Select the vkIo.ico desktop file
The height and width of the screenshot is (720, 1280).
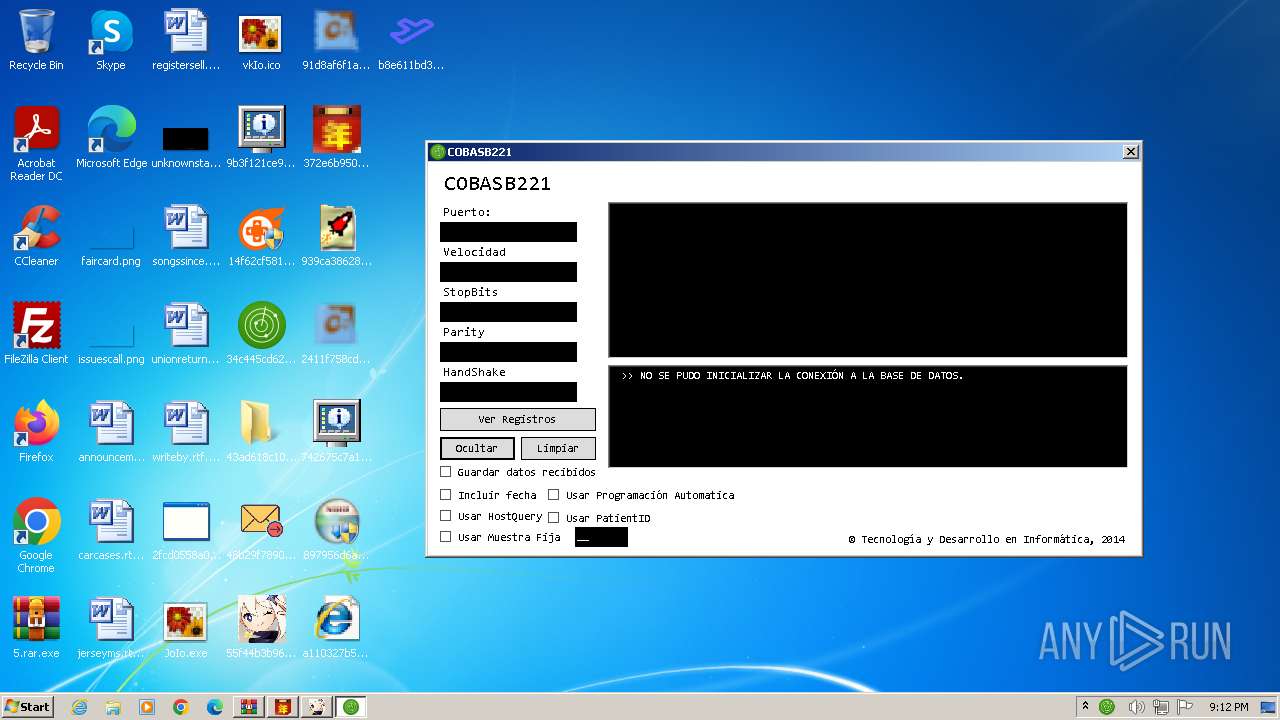(261, 40)
